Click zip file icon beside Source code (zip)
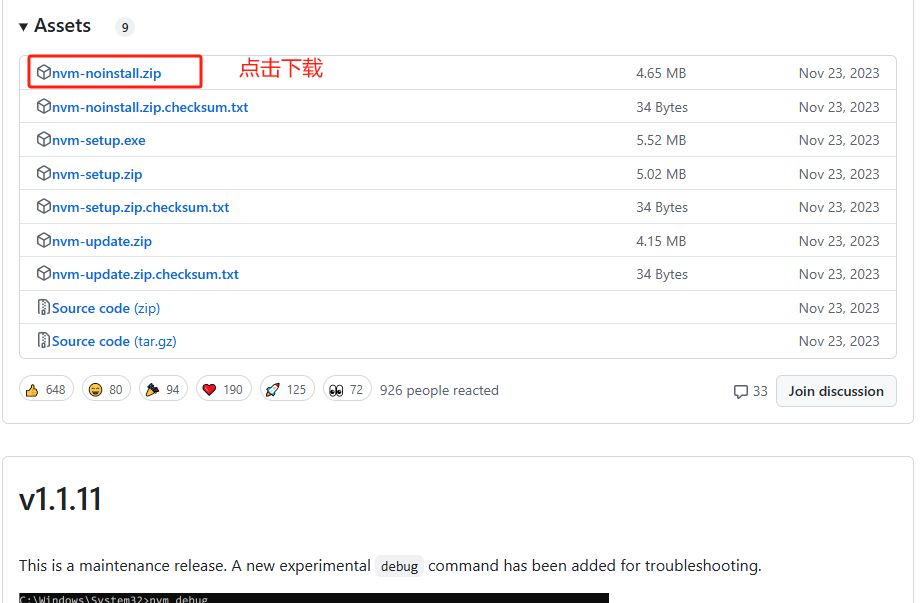921x603 pixels. (43, 307)
